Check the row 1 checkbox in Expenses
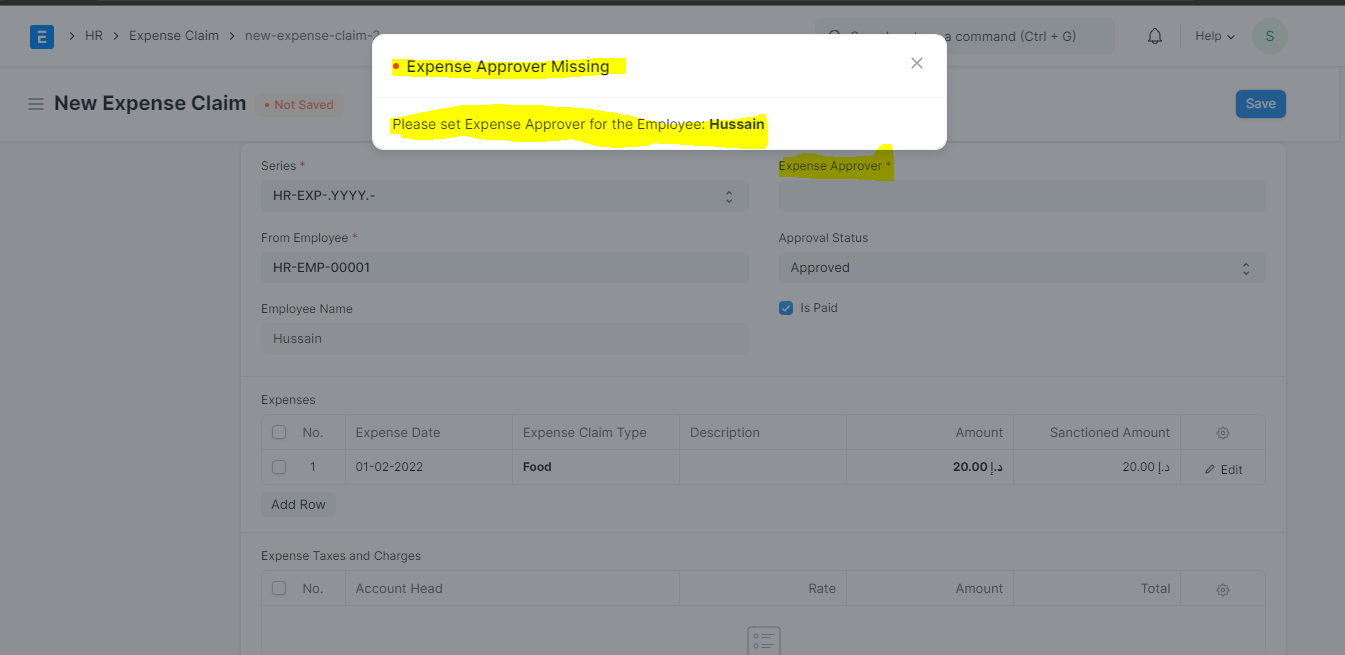This screenshot has width=1345, height=655. [x=278, y=467]
